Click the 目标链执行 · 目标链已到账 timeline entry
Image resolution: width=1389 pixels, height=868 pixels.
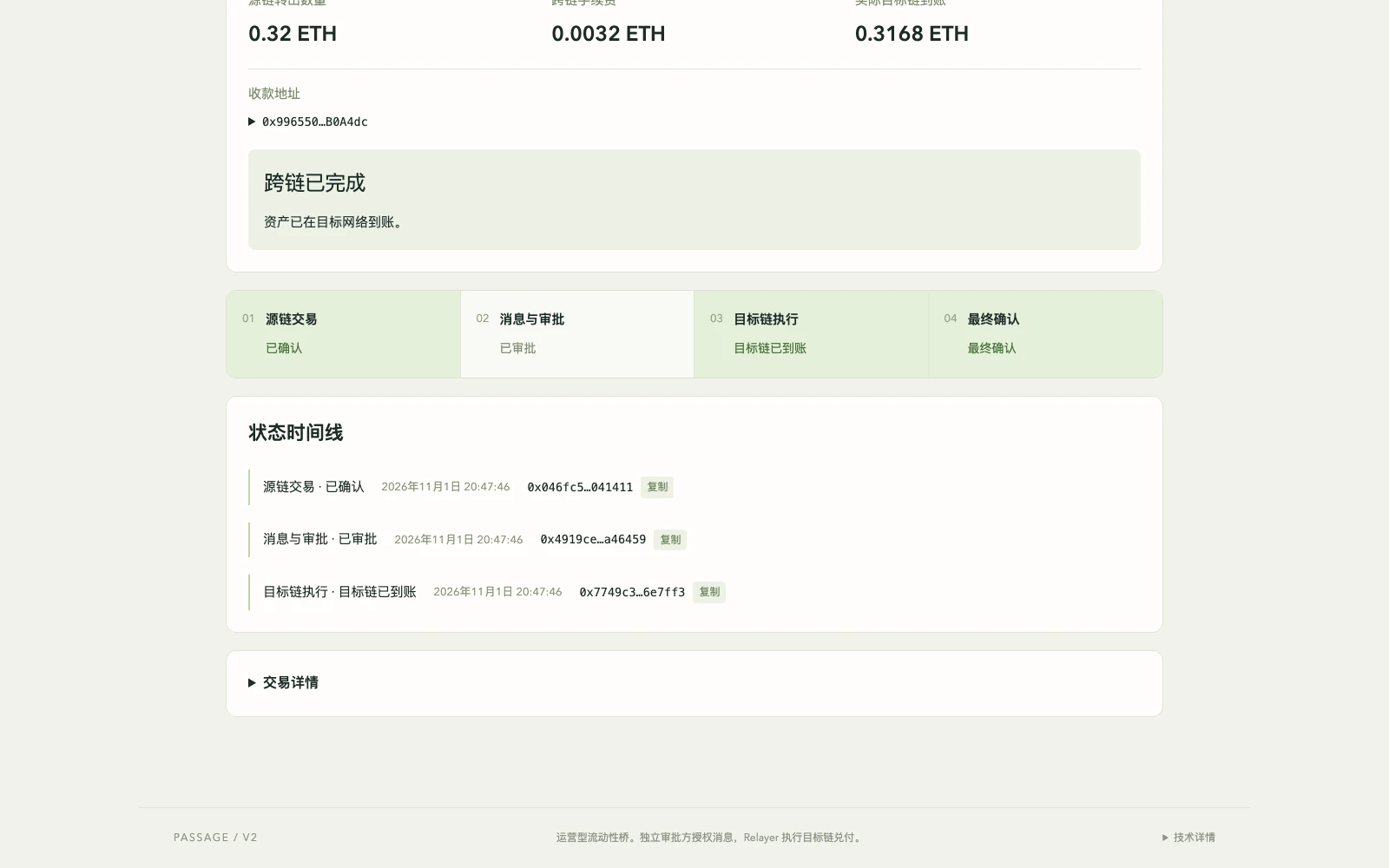coord(339,592)
